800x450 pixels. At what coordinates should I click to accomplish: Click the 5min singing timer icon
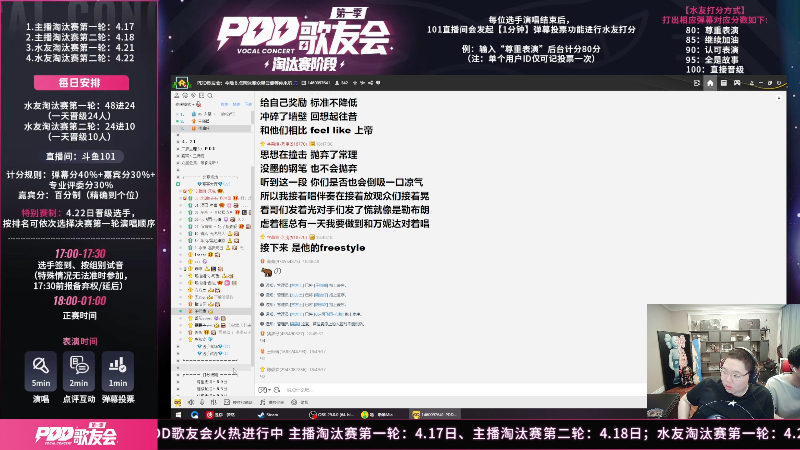[41, 371]
